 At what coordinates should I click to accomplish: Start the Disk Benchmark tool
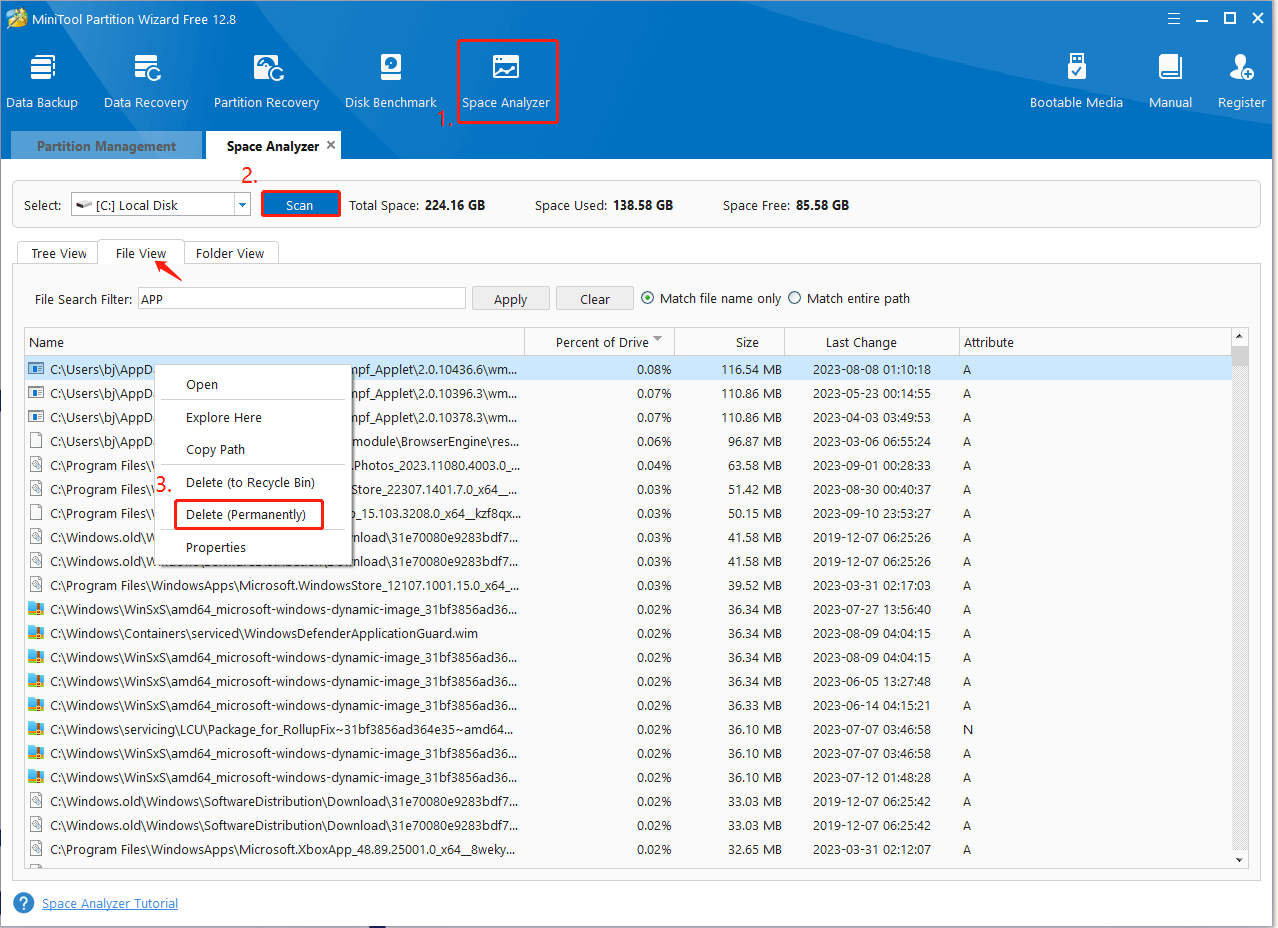point(391,80)
